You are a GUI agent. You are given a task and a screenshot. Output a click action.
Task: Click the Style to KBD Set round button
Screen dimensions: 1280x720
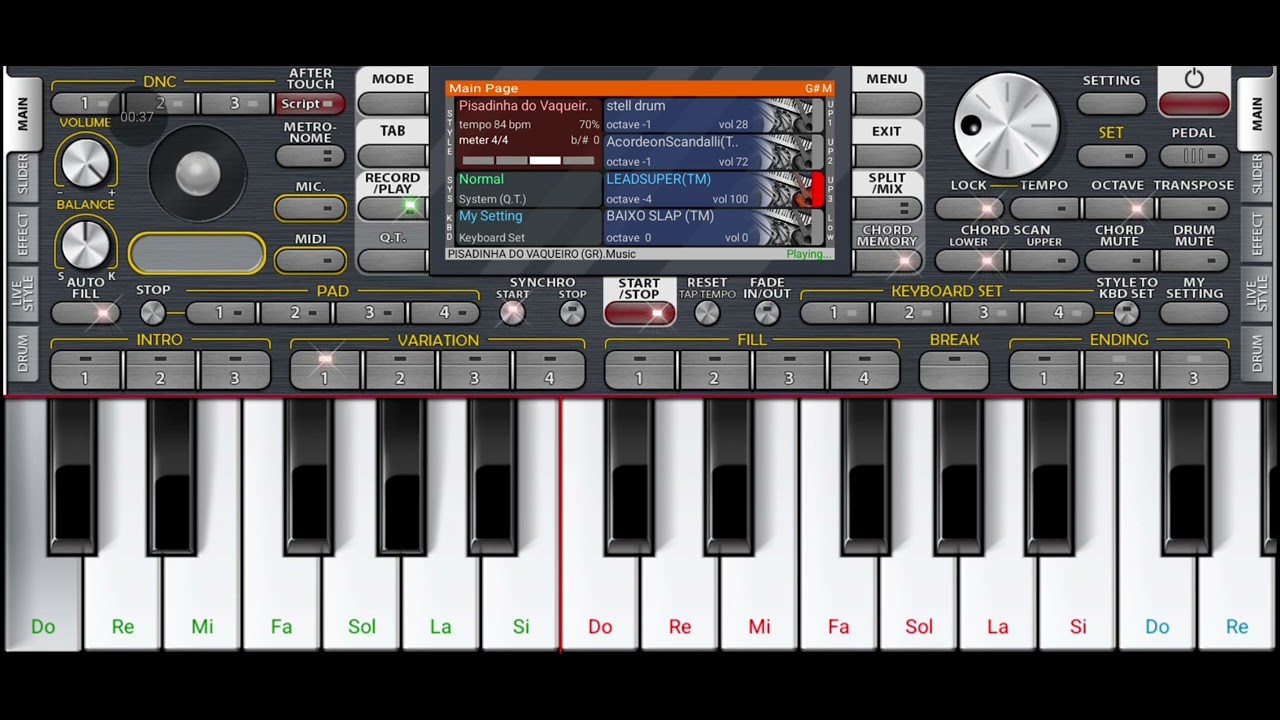[x=1126, y=313]
